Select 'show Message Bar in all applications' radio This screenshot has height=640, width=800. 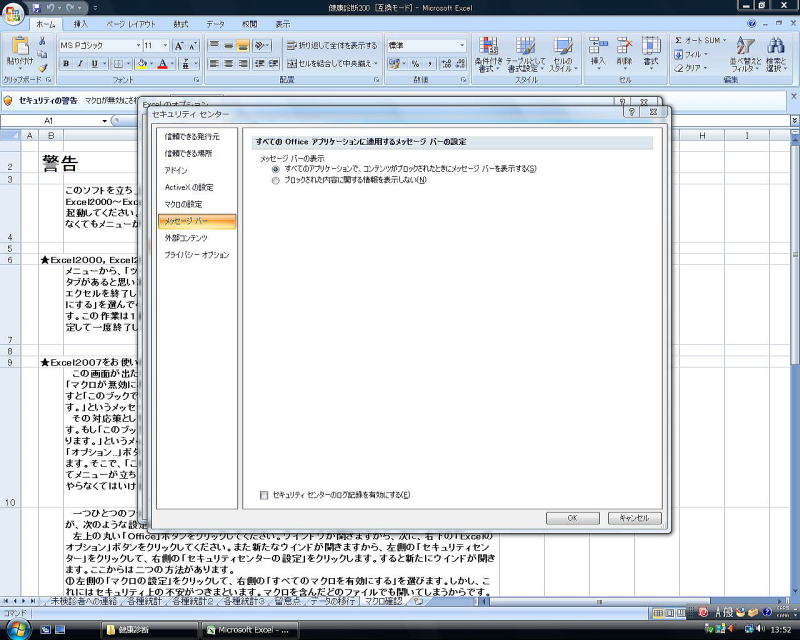tap(276, 169)
